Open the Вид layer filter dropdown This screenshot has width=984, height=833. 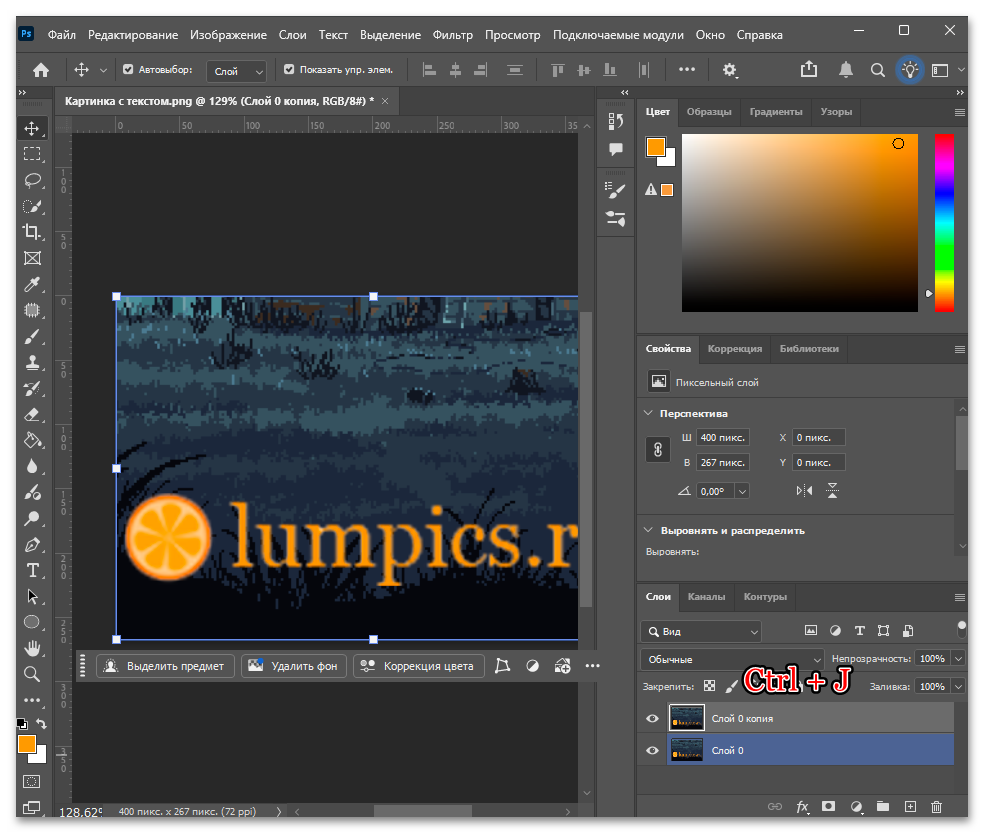tap(701, 631)
